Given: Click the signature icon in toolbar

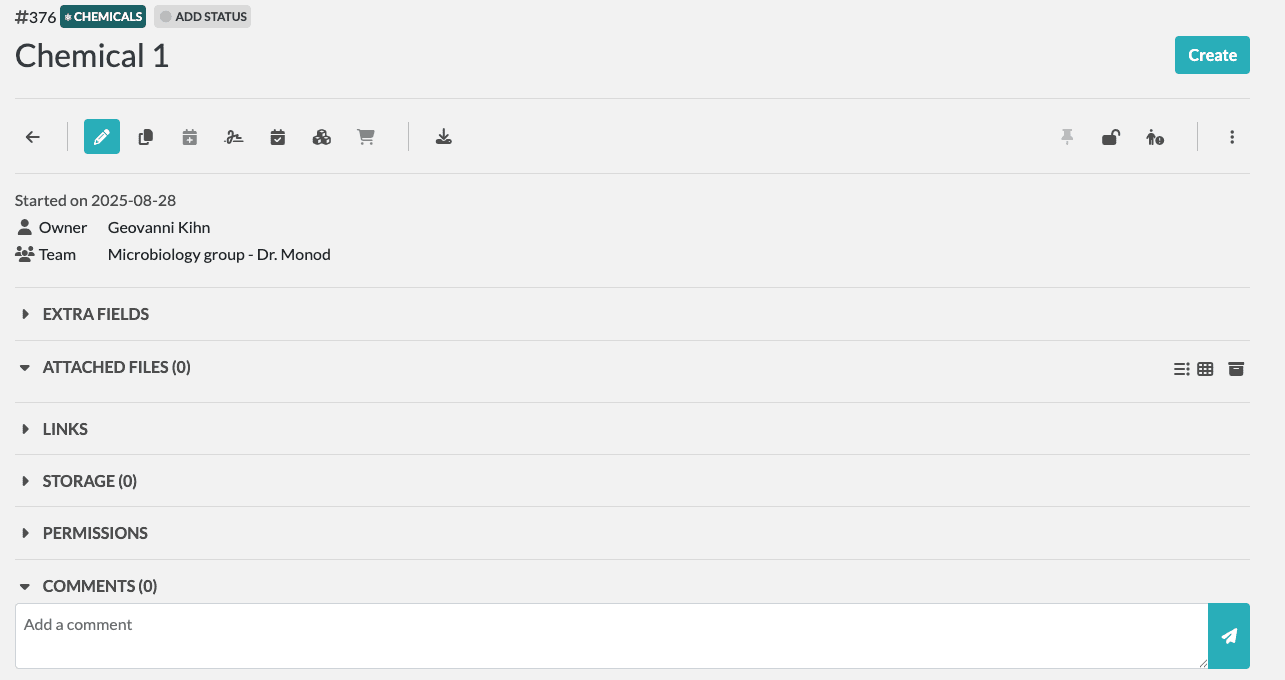Looking at the screenshot, I should [234, 137].
